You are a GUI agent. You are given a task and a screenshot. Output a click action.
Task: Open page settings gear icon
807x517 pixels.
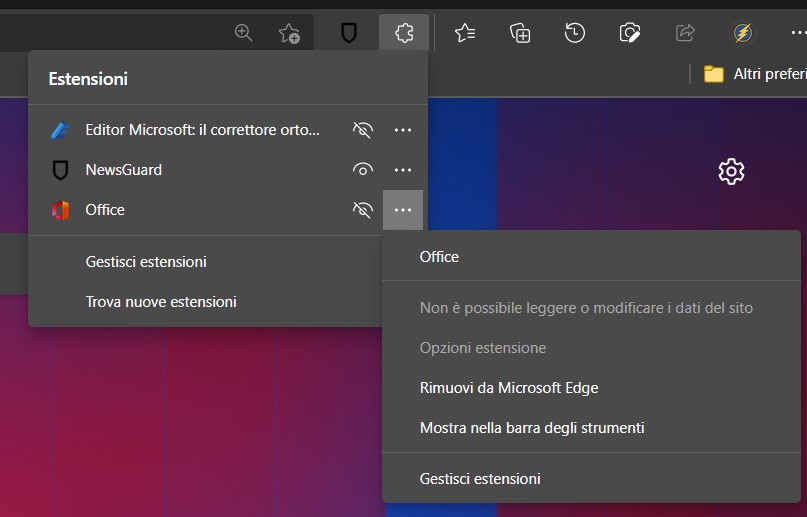731,171
